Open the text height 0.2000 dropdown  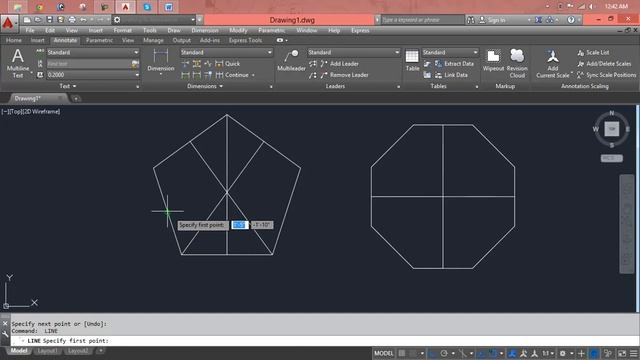pos(93,75)
